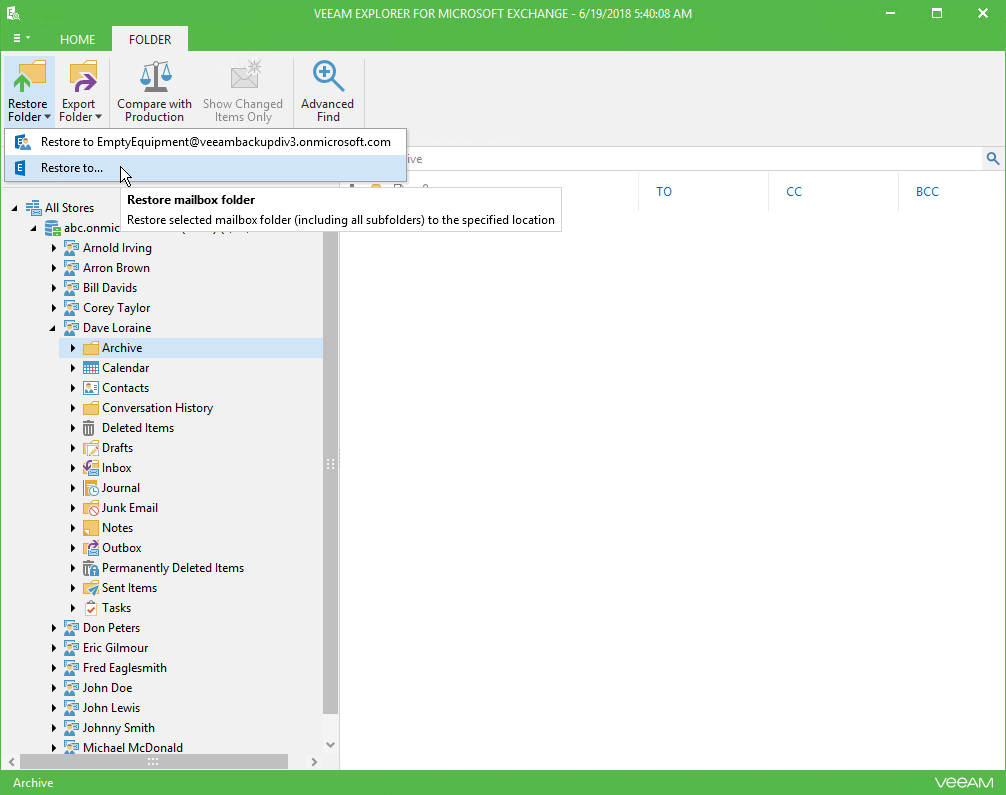Viewport: 1006px width, 795px height.
Task: Sort by the CC column header
Action: click(794, 191)
